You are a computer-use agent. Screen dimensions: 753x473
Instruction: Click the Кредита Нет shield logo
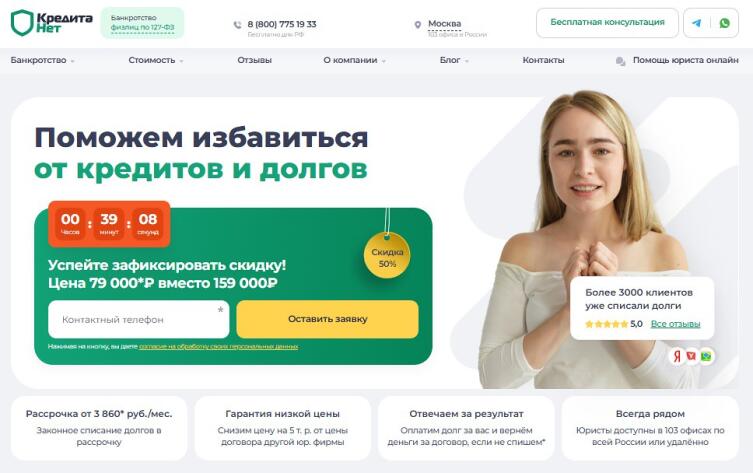click(x=51, y=23)
